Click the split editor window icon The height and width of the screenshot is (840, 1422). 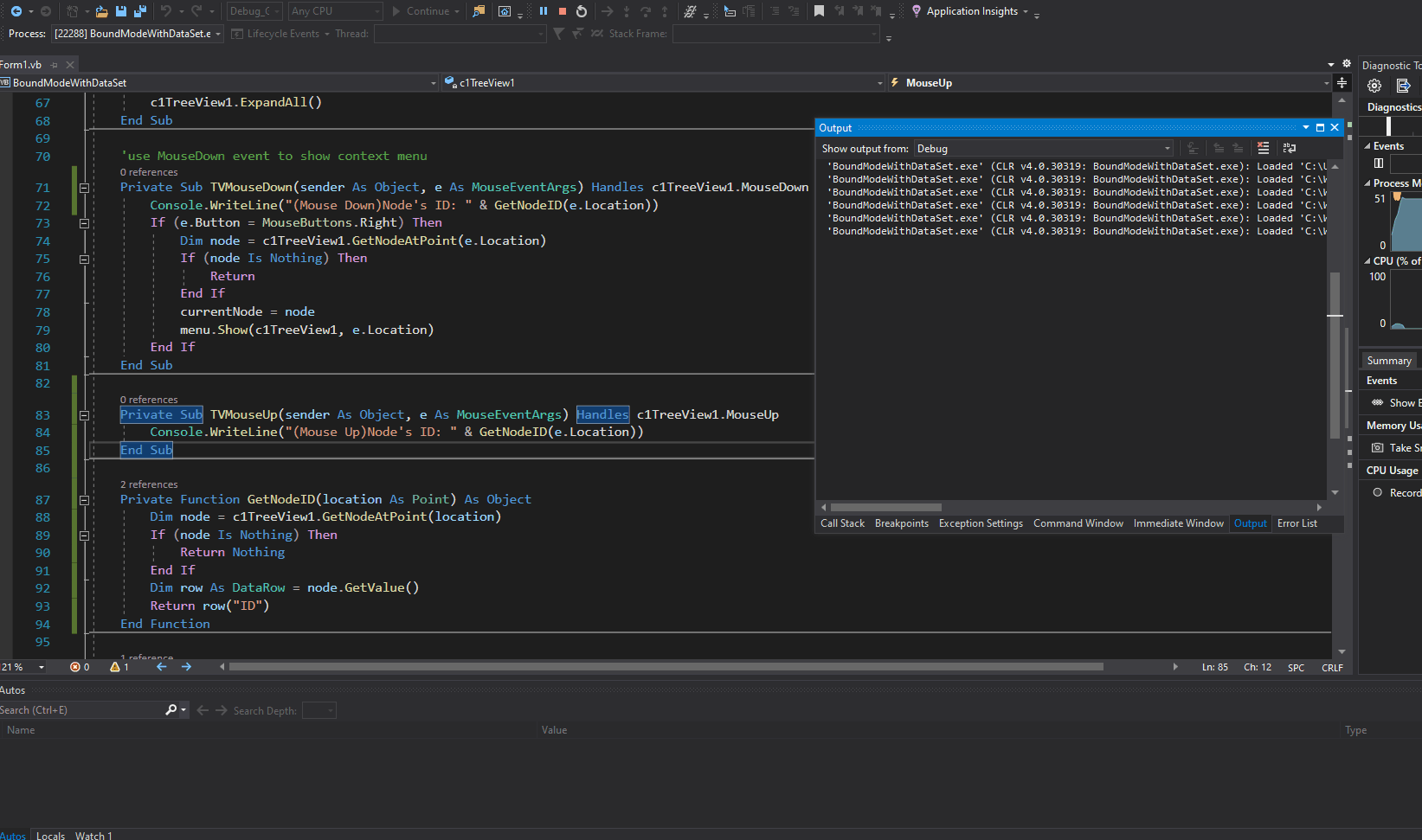click(x=1342, y=83)
